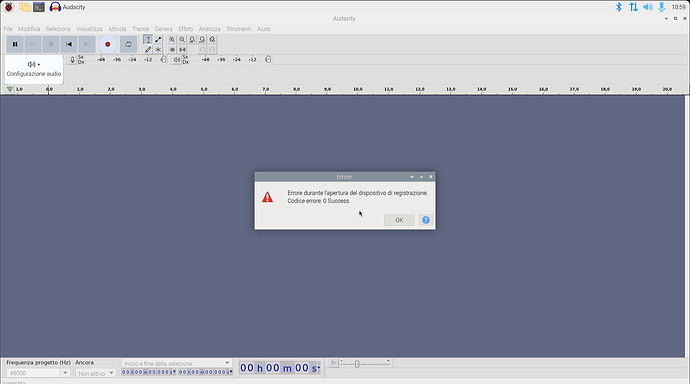Launch the Terminal from taskbar

coord(39,7)
